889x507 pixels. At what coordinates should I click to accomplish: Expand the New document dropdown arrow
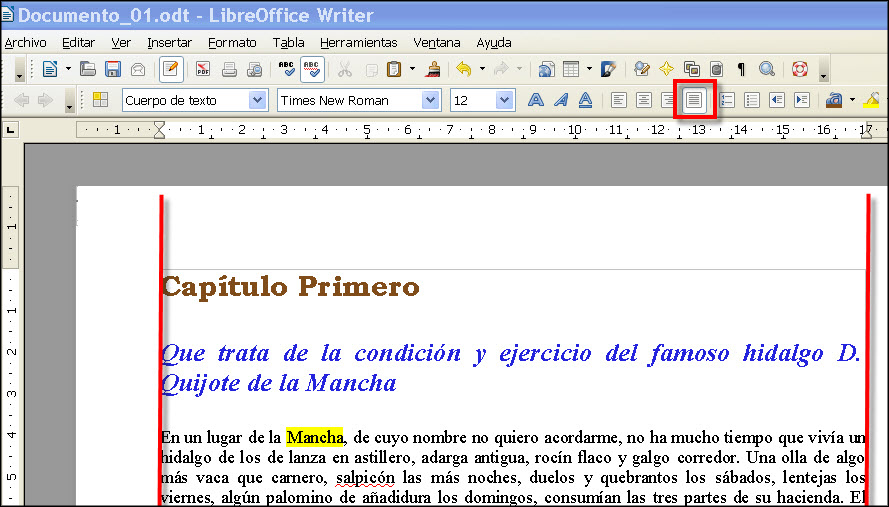pyautogui.click(x=68, y=69)
